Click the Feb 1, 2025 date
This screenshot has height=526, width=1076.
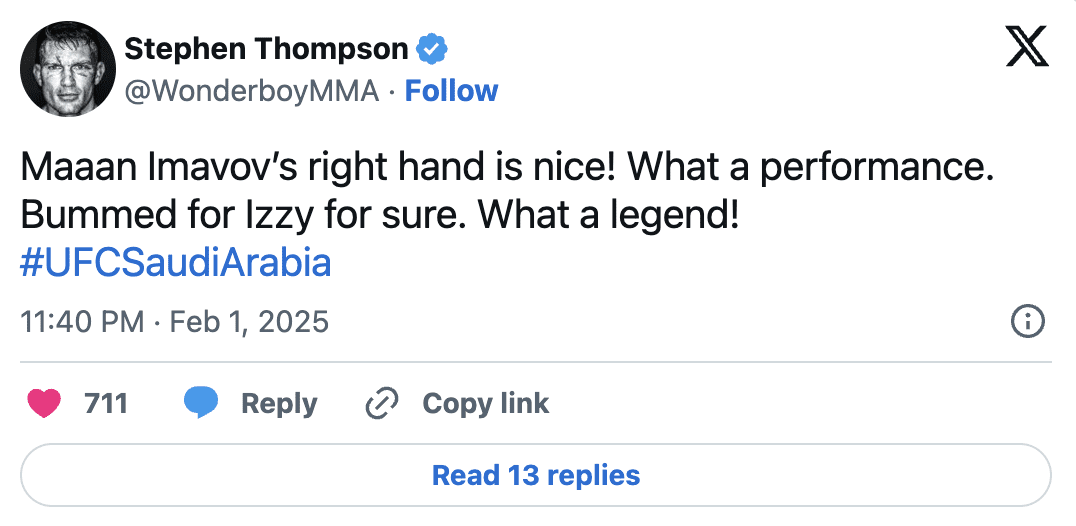(x=249, y=322)
